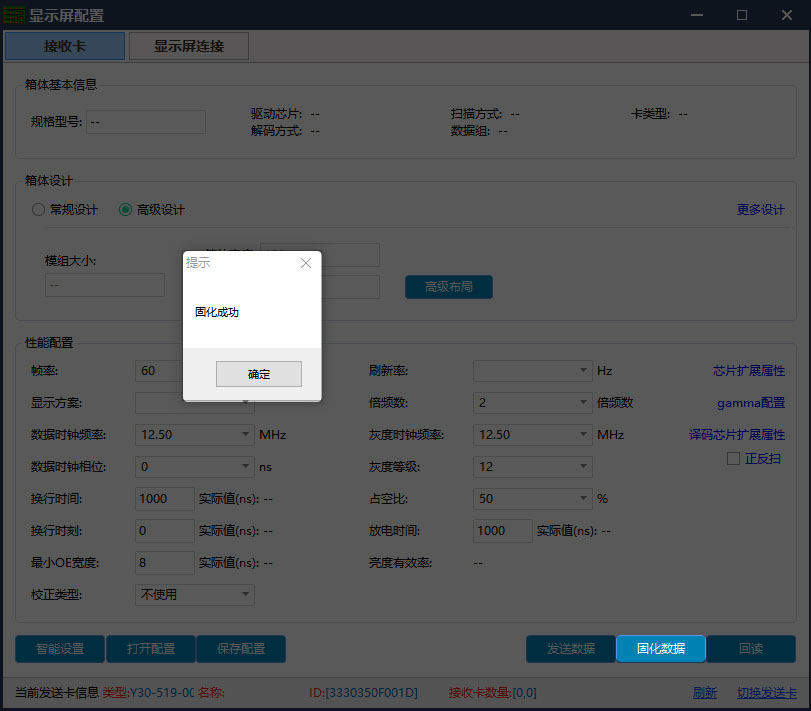This screenshot has width=811, height=711.
Task: Minimize the 显示屏配置 window
Action: pos(697,15)
